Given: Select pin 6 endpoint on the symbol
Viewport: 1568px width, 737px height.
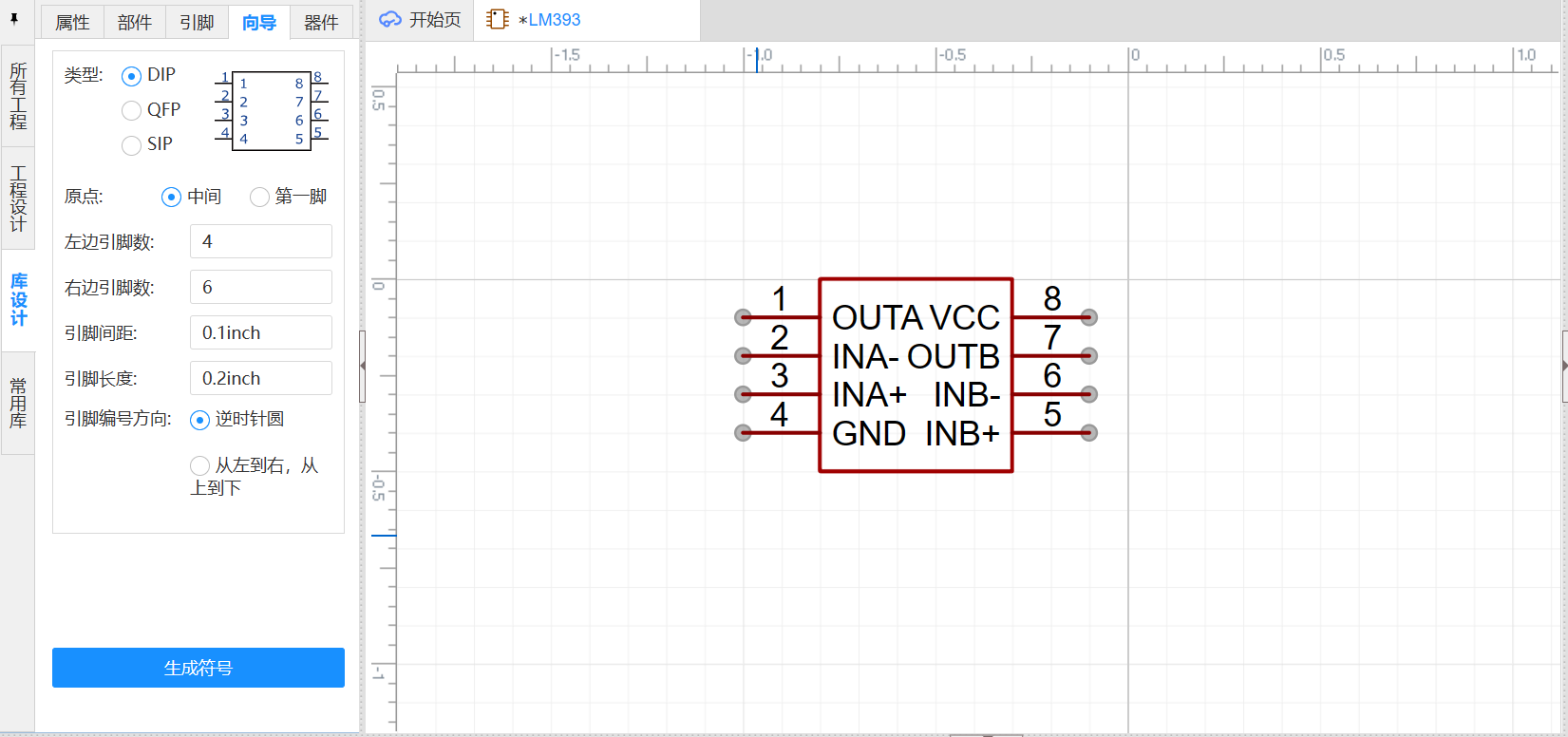Looking at the screenshot, I should 1089,394.
